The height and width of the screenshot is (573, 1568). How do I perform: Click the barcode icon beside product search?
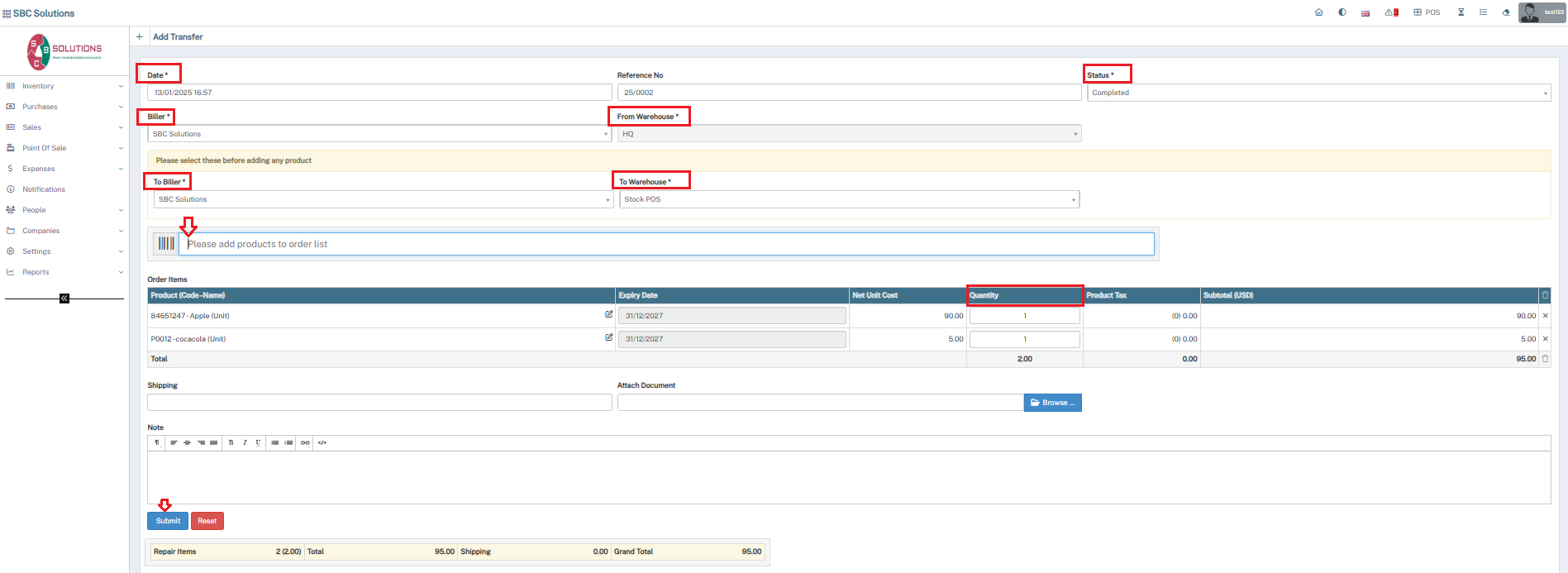(166, 244)
